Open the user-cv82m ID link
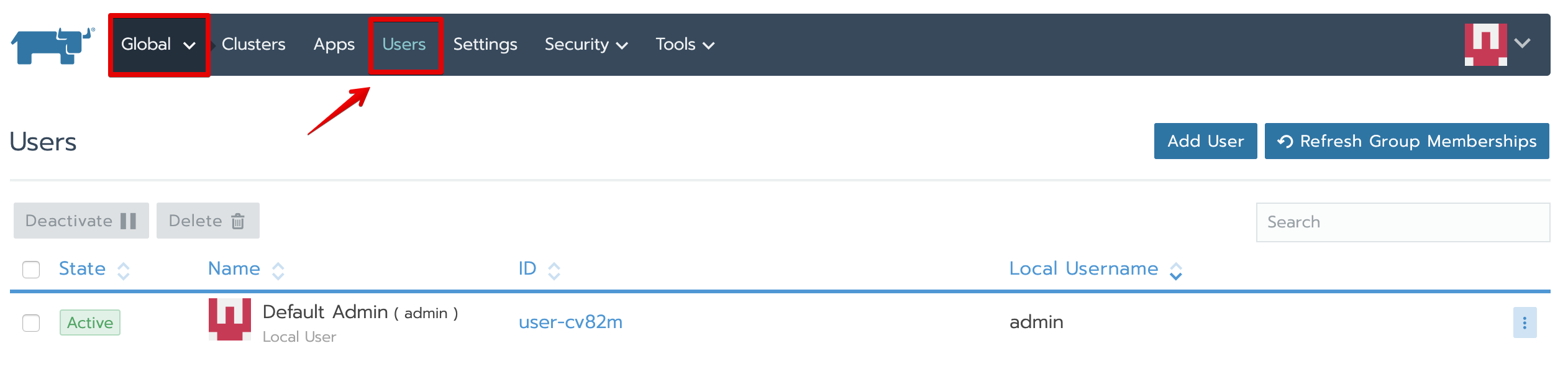Screen dimensions: 1568x384 [x=570, y=322]
